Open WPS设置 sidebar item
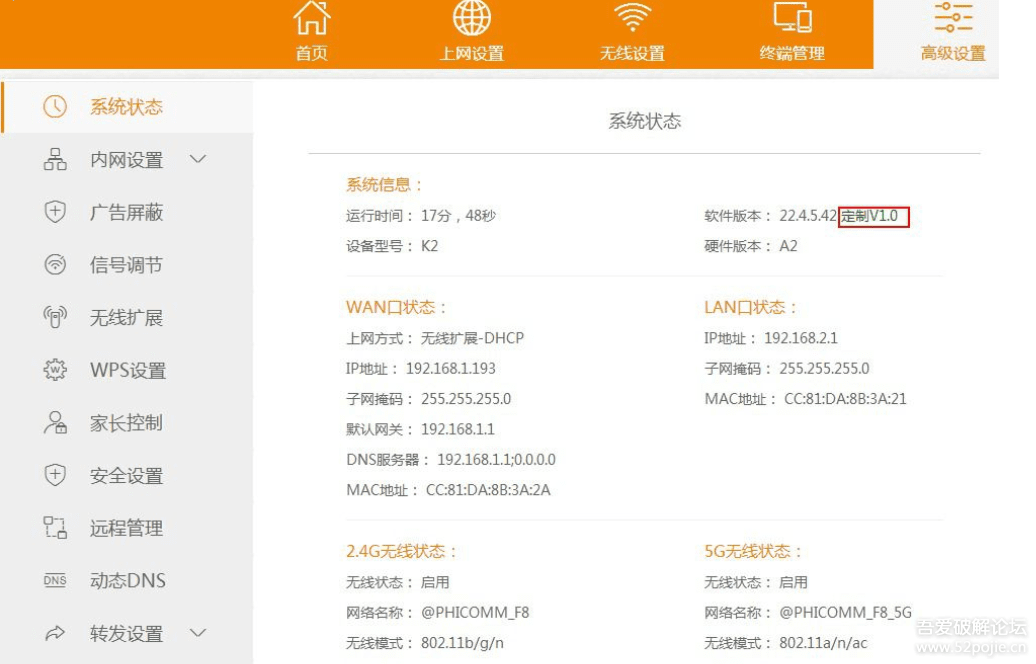This screenshot has width=1036, height=664. (128, 370)
